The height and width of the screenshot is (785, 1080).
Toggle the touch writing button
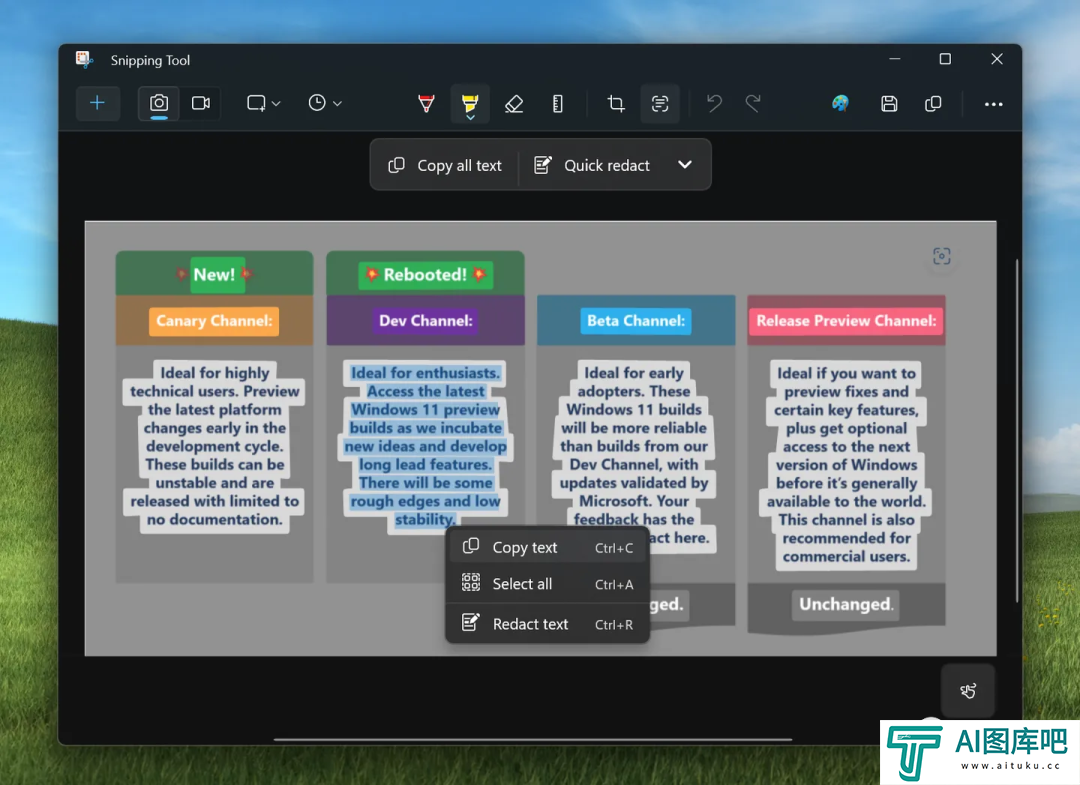(x=968, y=691)
